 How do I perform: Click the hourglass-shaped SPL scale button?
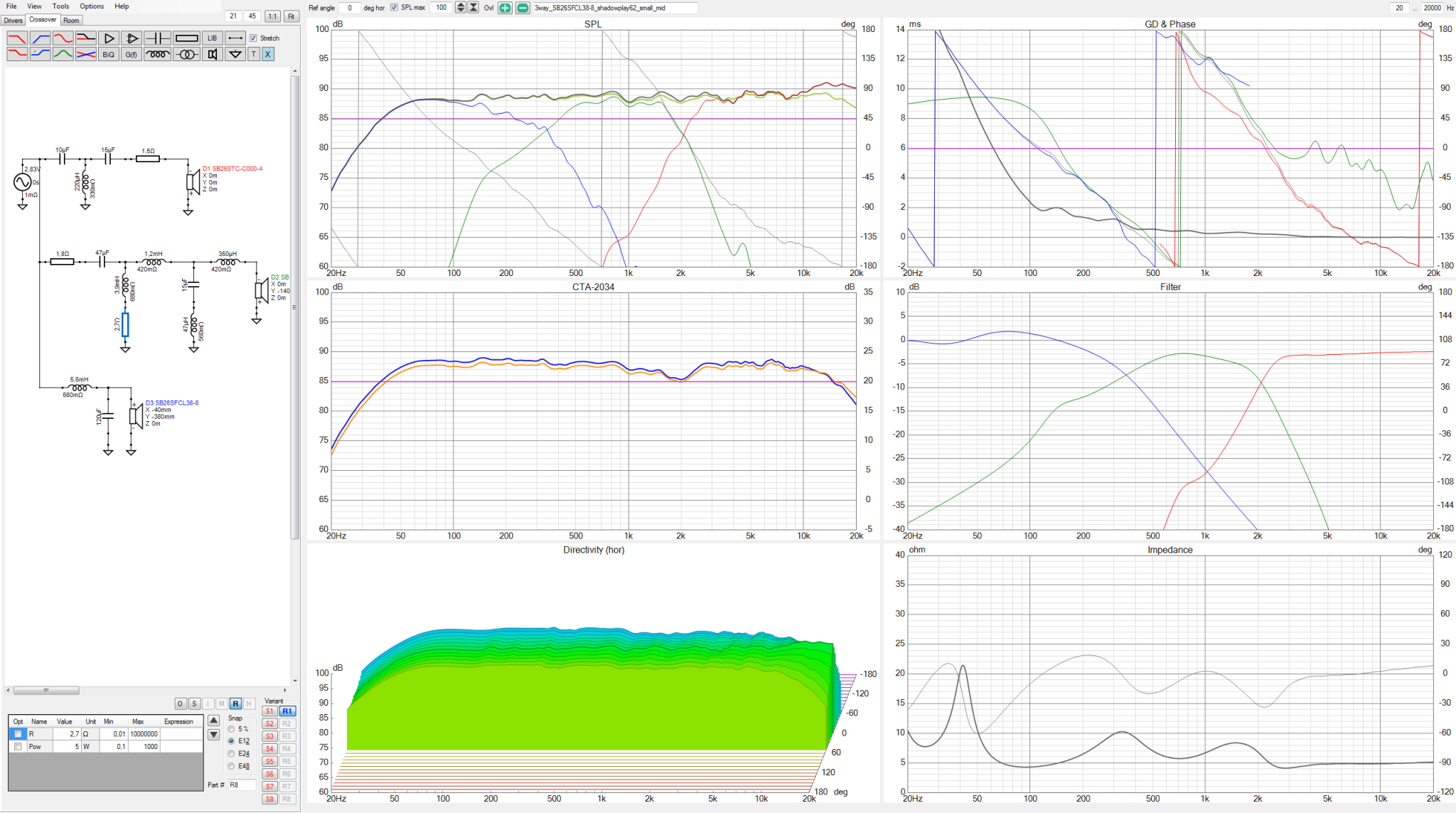coord(473,8)
